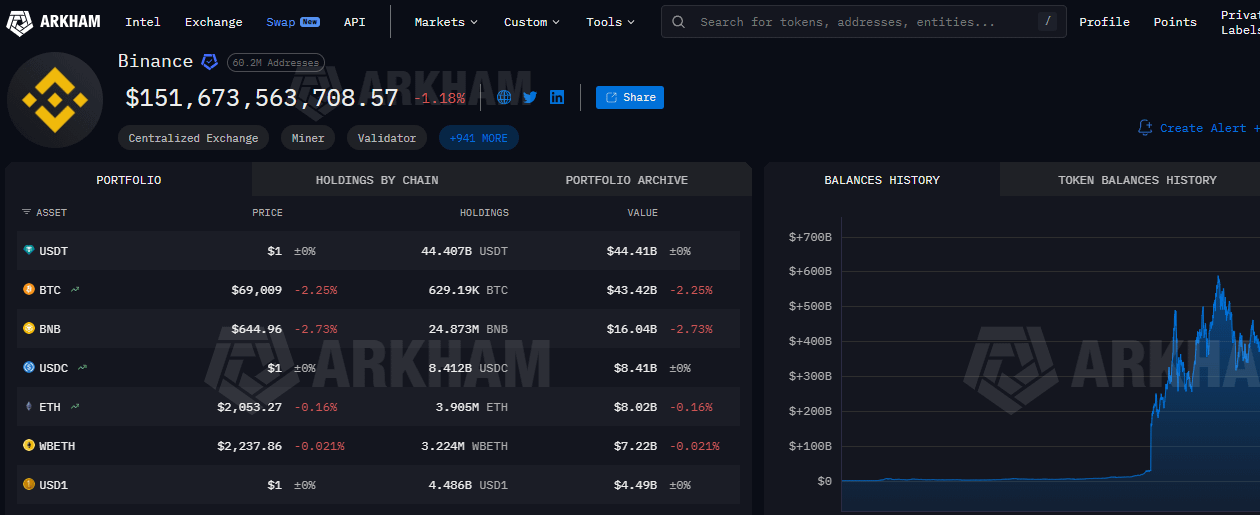
Task: Open the Binance LinkedIn icon
Action: pos(557,97)
